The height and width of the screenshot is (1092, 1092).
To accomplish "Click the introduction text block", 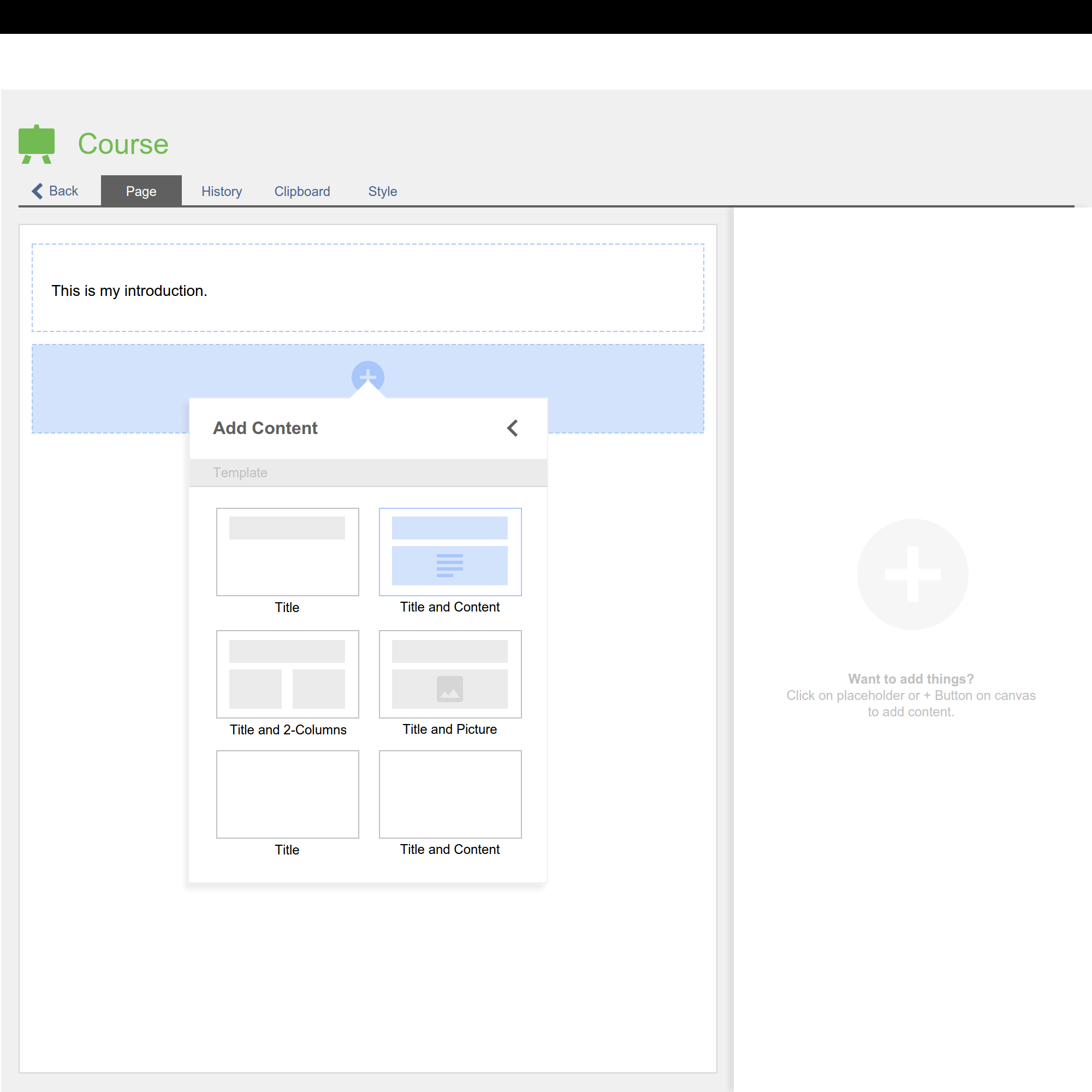I will pyautogui.click(x=129, y=290).
